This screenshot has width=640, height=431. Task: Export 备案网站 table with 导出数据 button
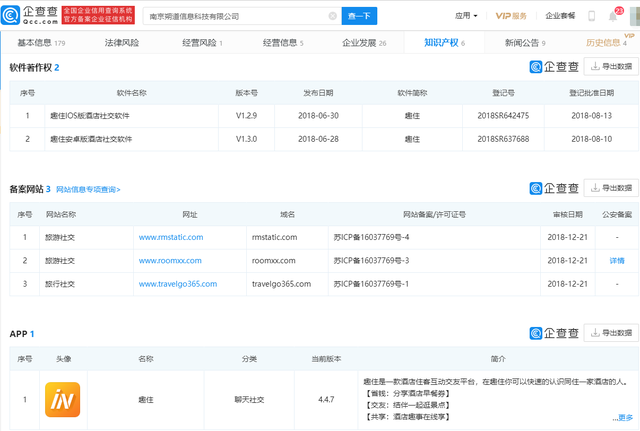click(x=611, y=188)
